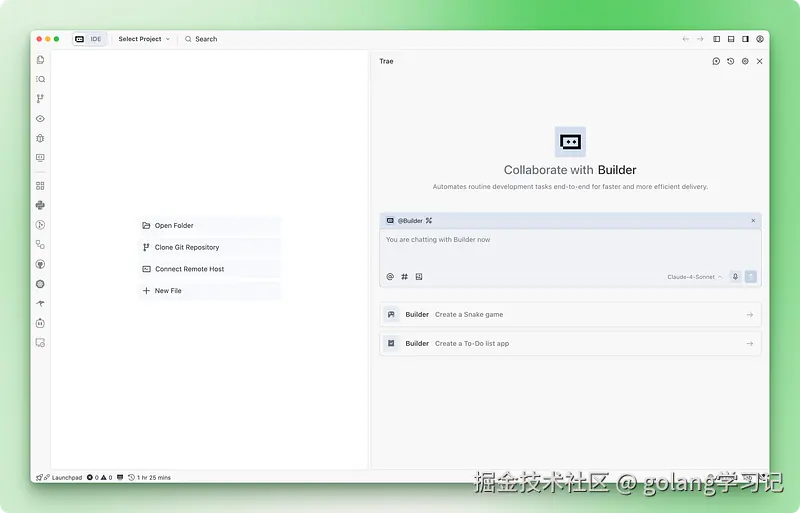
Task: Choose 'Create a Snake game' suggestion
Action: pyautogui.click(x=570, y=314)
